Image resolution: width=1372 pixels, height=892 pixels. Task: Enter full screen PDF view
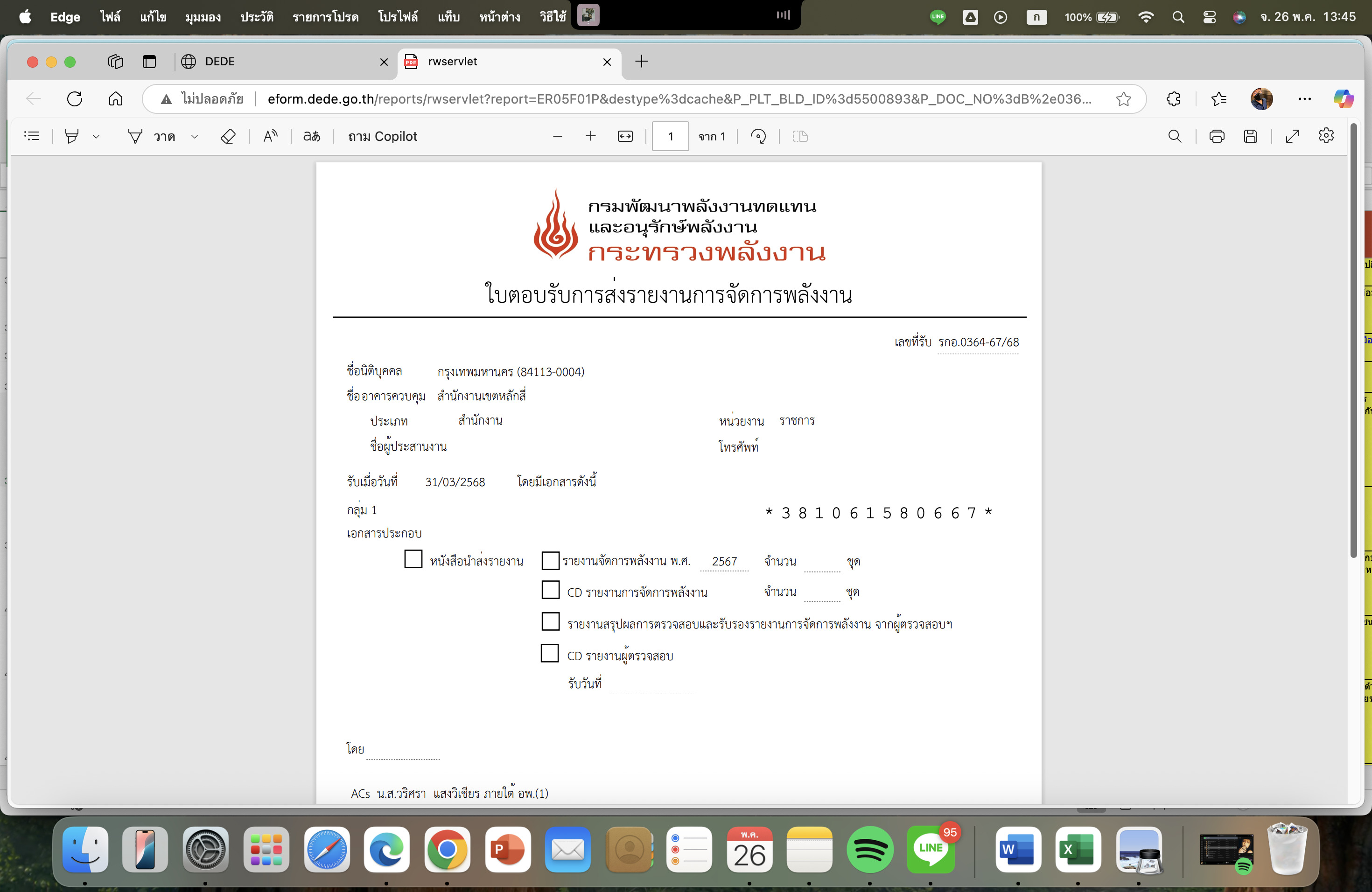[x=1293, y=136]
